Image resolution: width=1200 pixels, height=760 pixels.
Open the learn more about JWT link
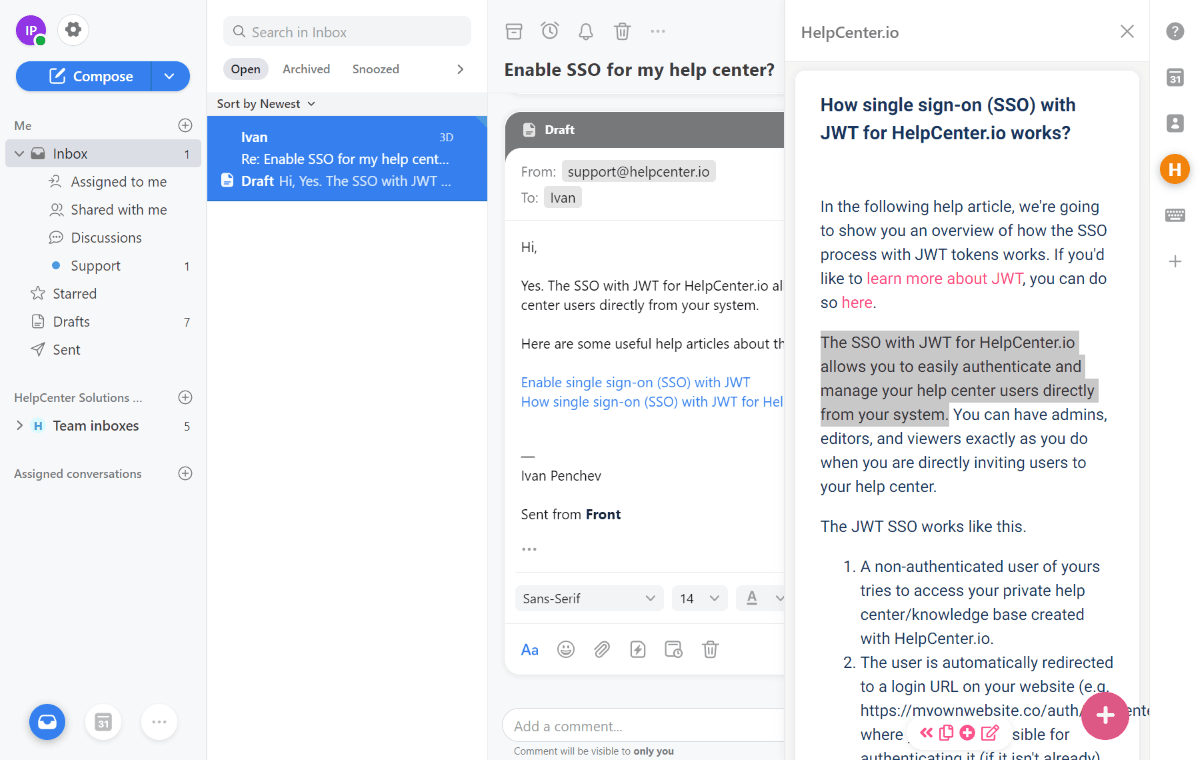tap(945, 278)
